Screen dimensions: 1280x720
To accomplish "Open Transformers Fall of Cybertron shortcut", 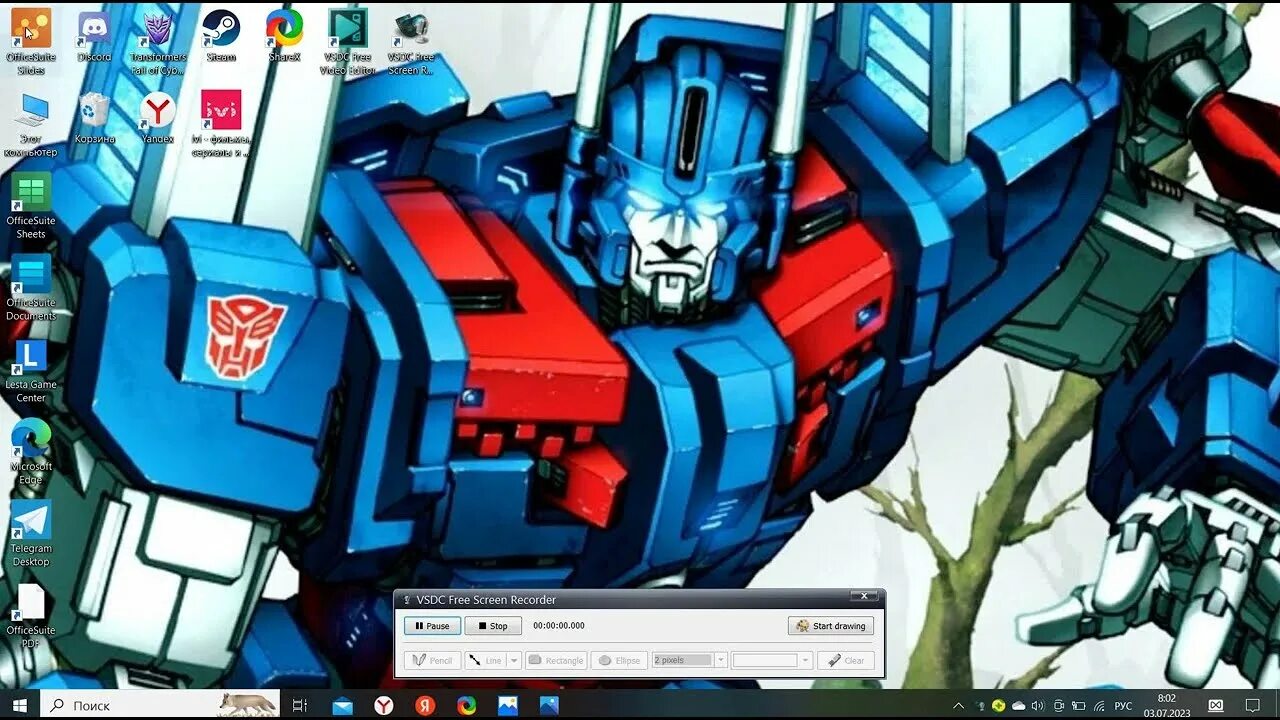I will coord(158,42).
